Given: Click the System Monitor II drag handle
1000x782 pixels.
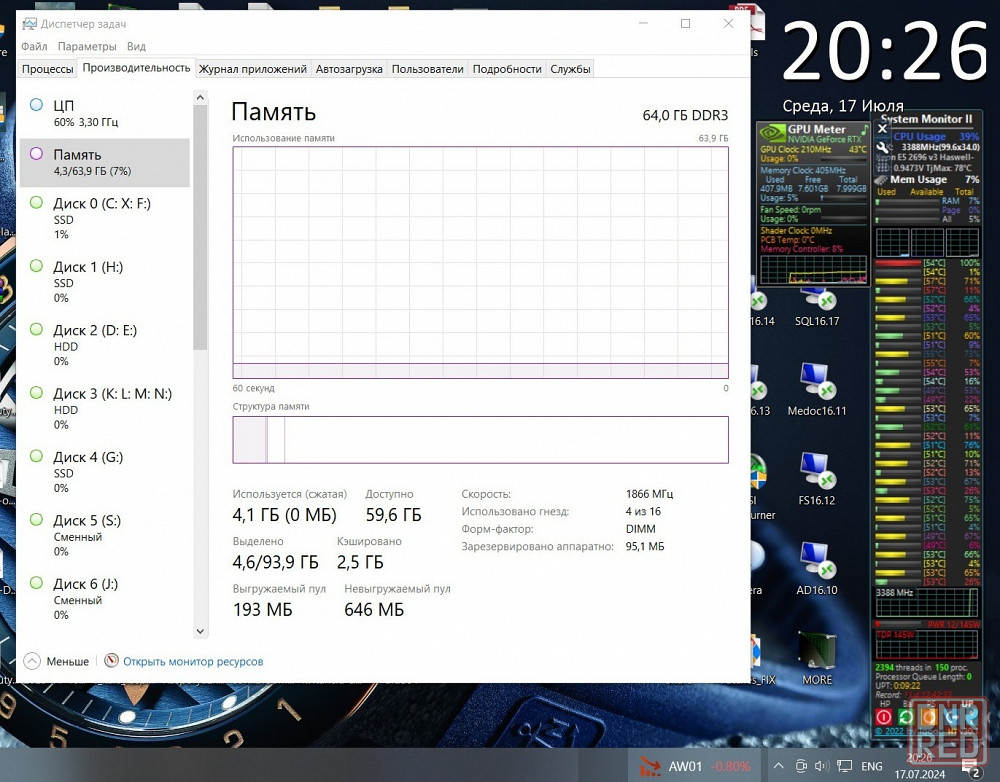Looking at the screenshot, I should tap(883, 165).
